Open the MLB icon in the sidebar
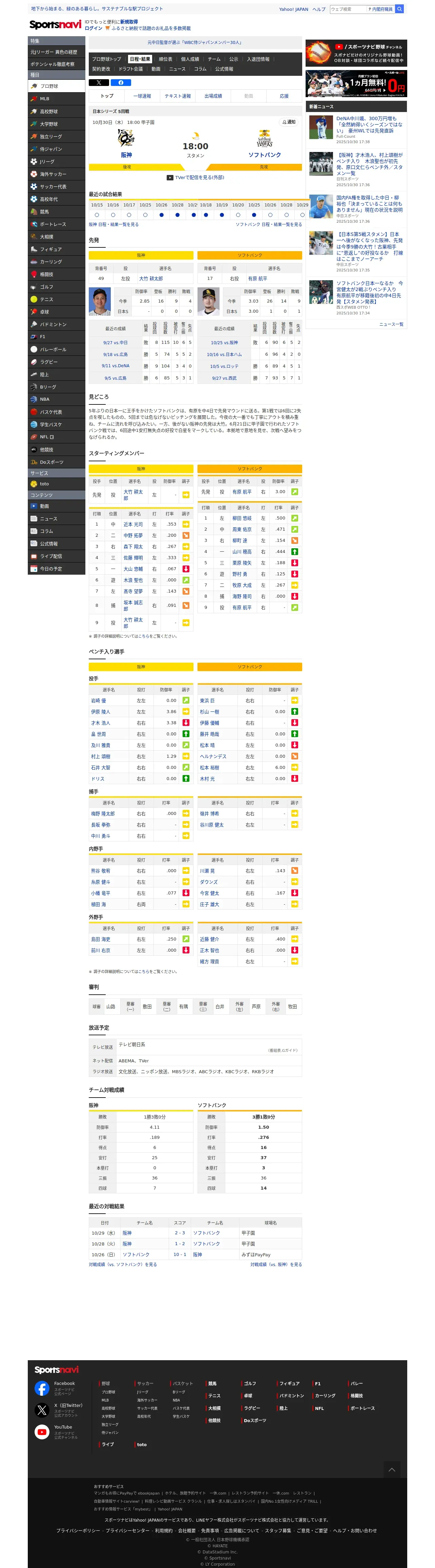The height and width of the screenshot is (1568, 435). [34, 98]
